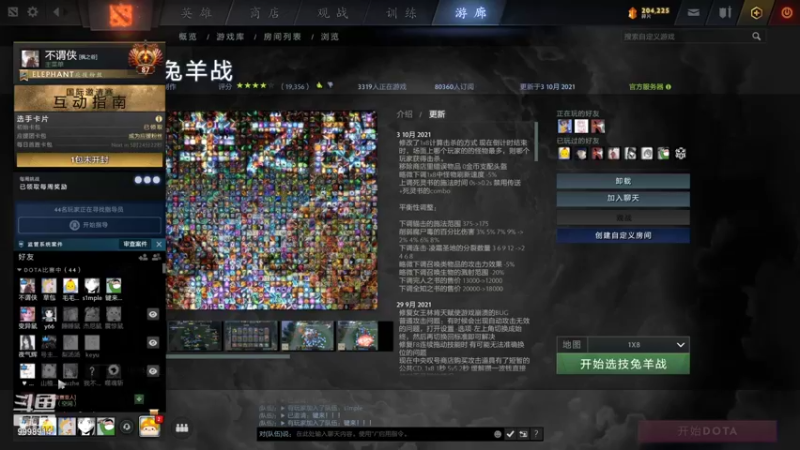Click the chat pop-out icon beside checkmark

pyautogui.click(x=523, y=434)
